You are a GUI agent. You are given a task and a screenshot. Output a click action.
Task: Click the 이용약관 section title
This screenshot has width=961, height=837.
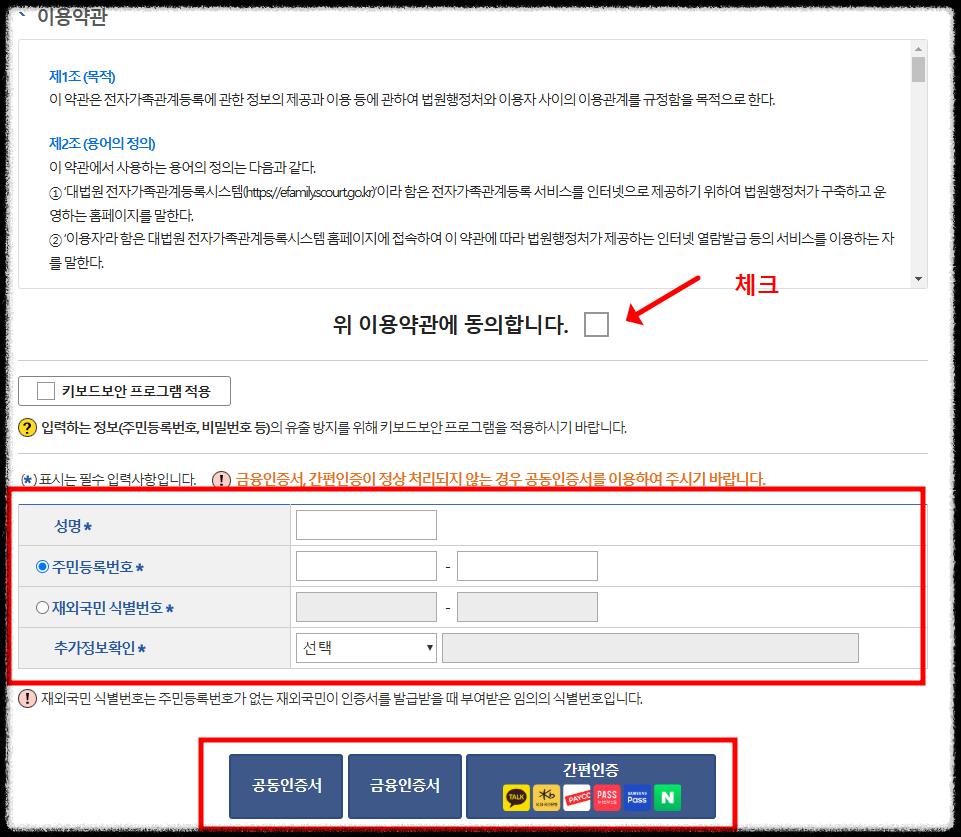72,17
